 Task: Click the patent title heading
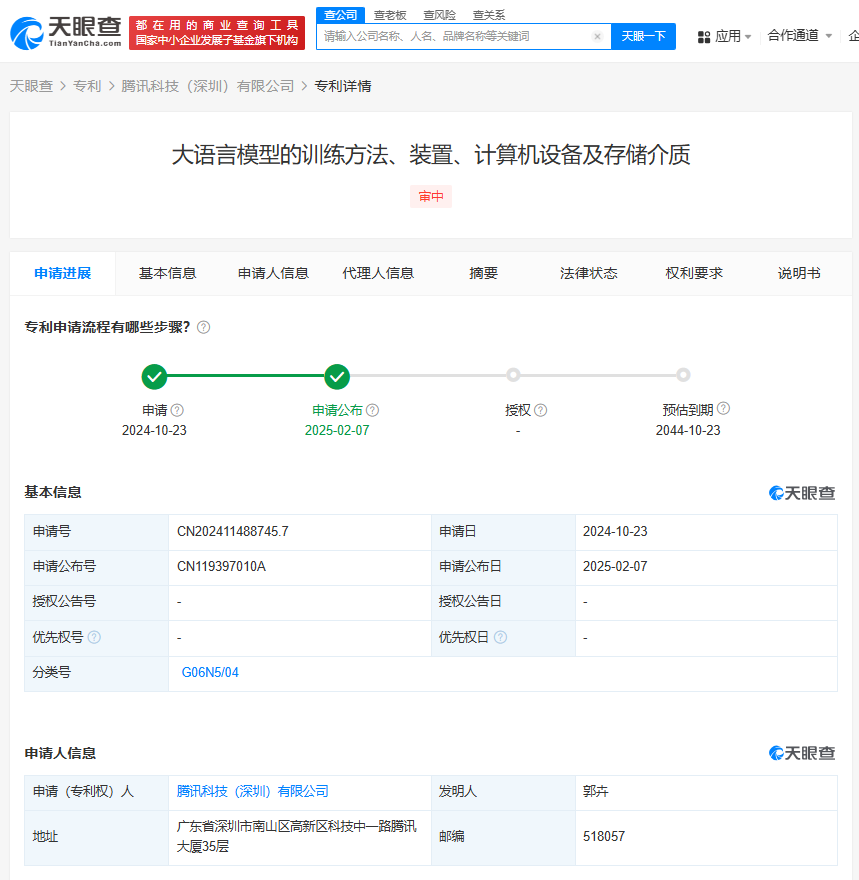pyautogui.click(x=431, y=155)
